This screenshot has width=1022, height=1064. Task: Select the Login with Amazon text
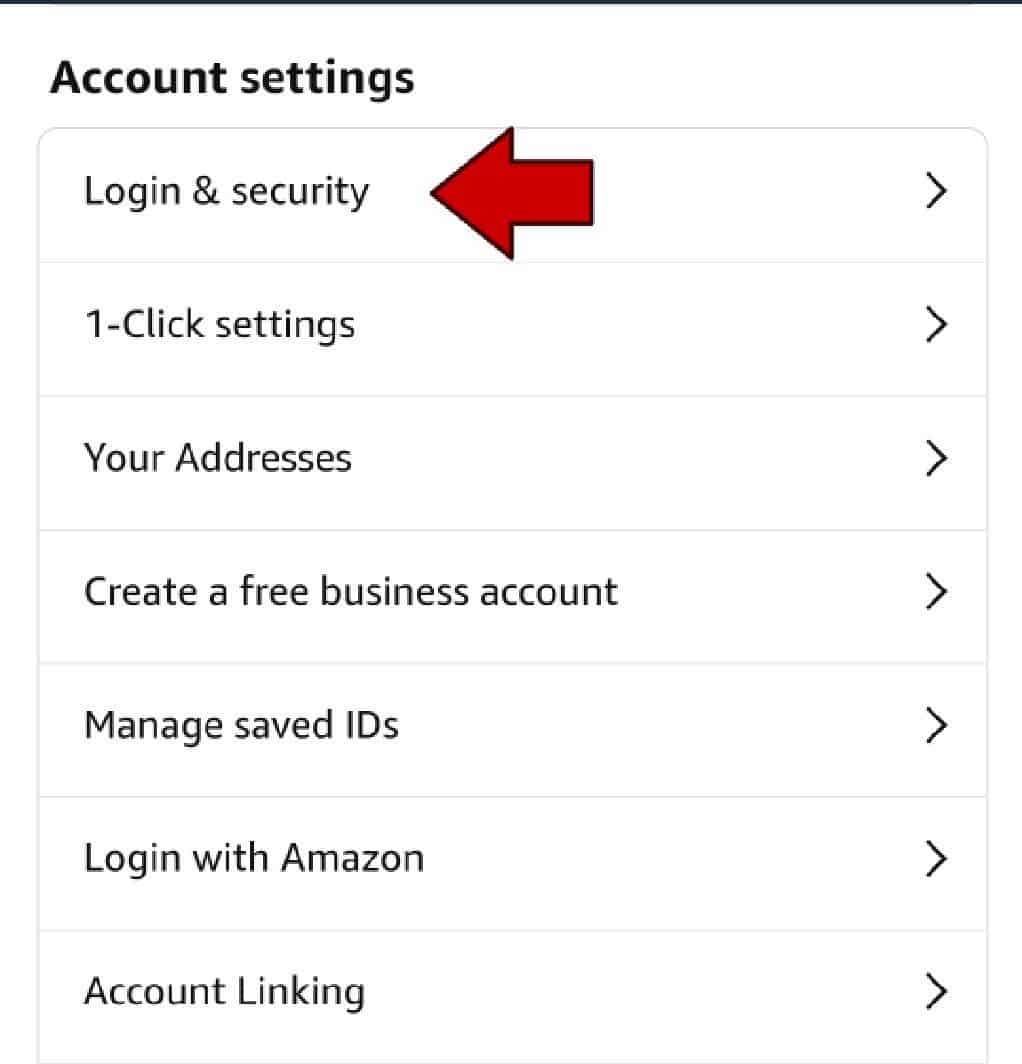[254, 858]
